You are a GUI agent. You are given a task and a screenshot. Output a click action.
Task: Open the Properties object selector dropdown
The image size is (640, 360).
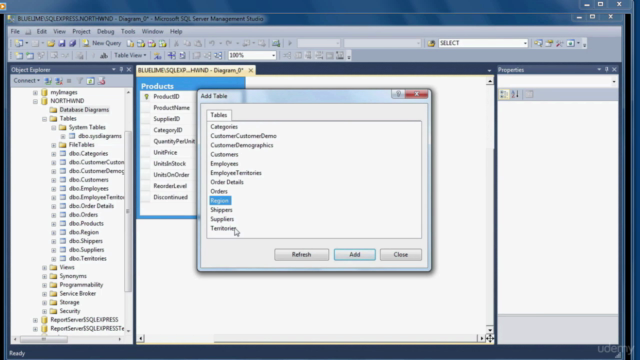[x=614, y=82]
